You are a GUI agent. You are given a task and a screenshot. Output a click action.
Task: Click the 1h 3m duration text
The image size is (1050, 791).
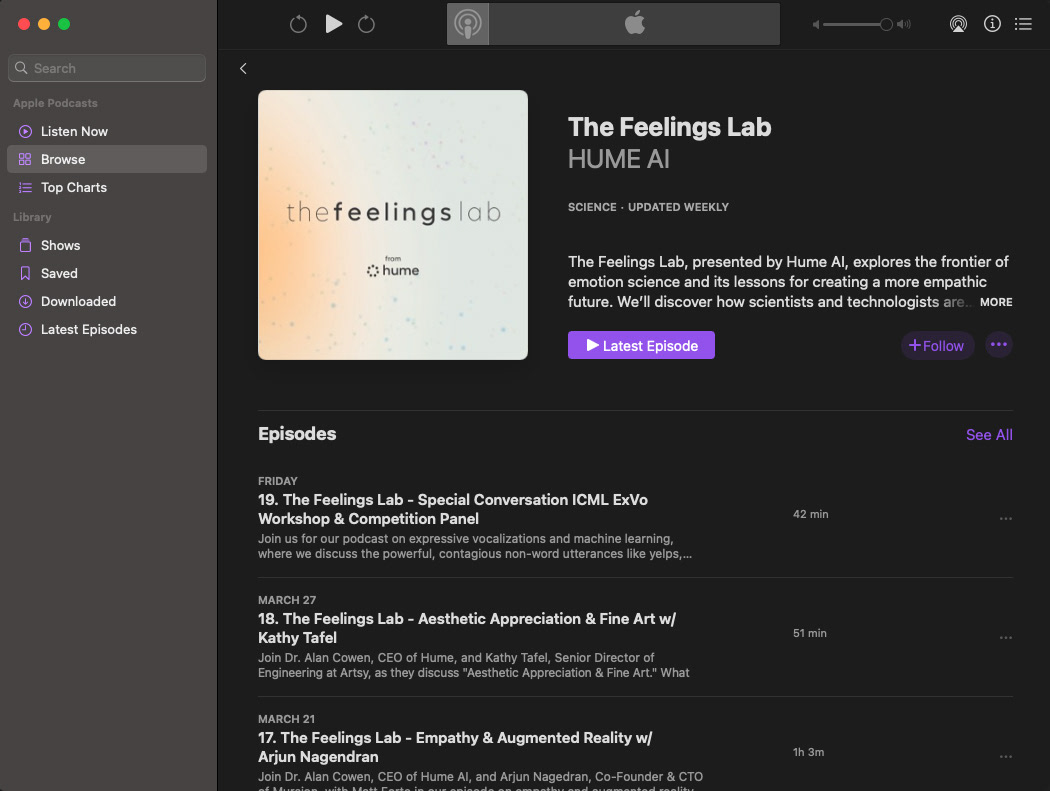coord(808,752)
